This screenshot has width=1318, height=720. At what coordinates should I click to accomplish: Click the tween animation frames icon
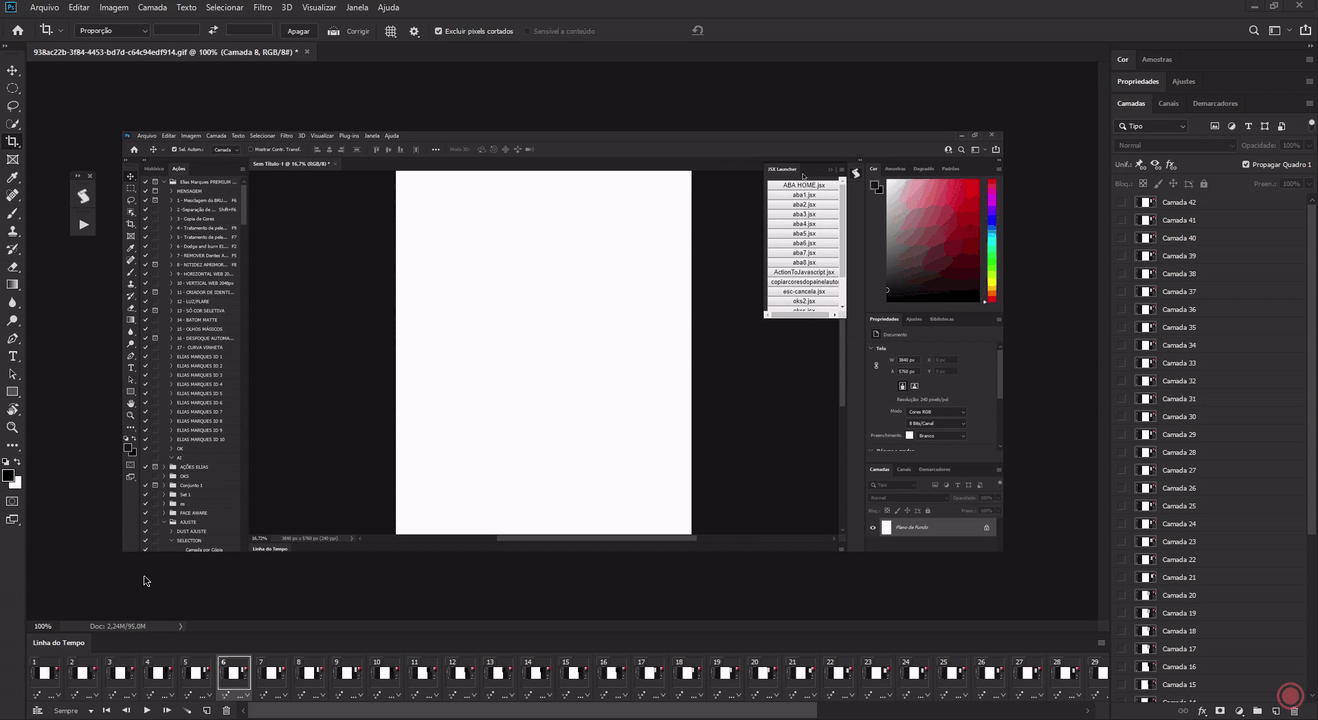point(187,710)
